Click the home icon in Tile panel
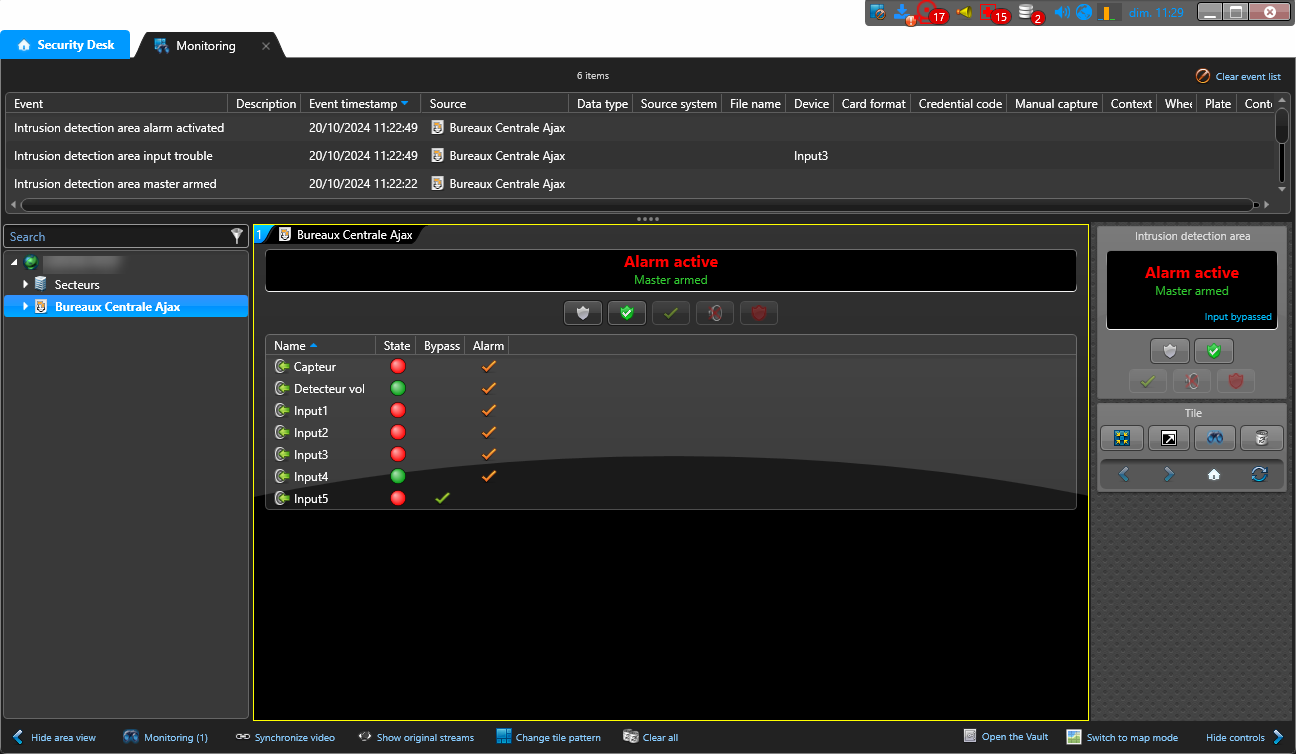The height and width of the screenshot is (754, 1296). pos(1214,475)
